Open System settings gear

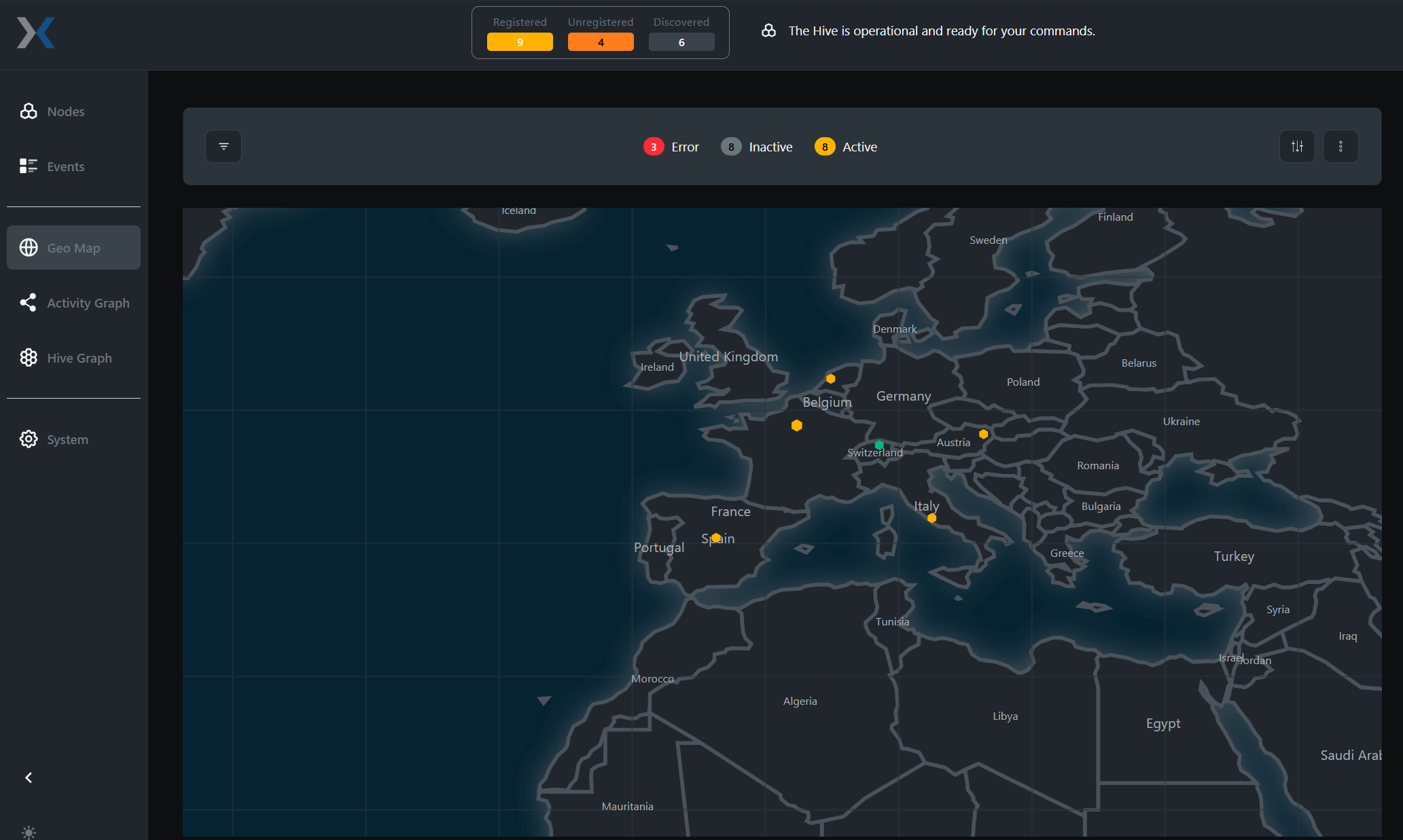click(x=29, y=439)
